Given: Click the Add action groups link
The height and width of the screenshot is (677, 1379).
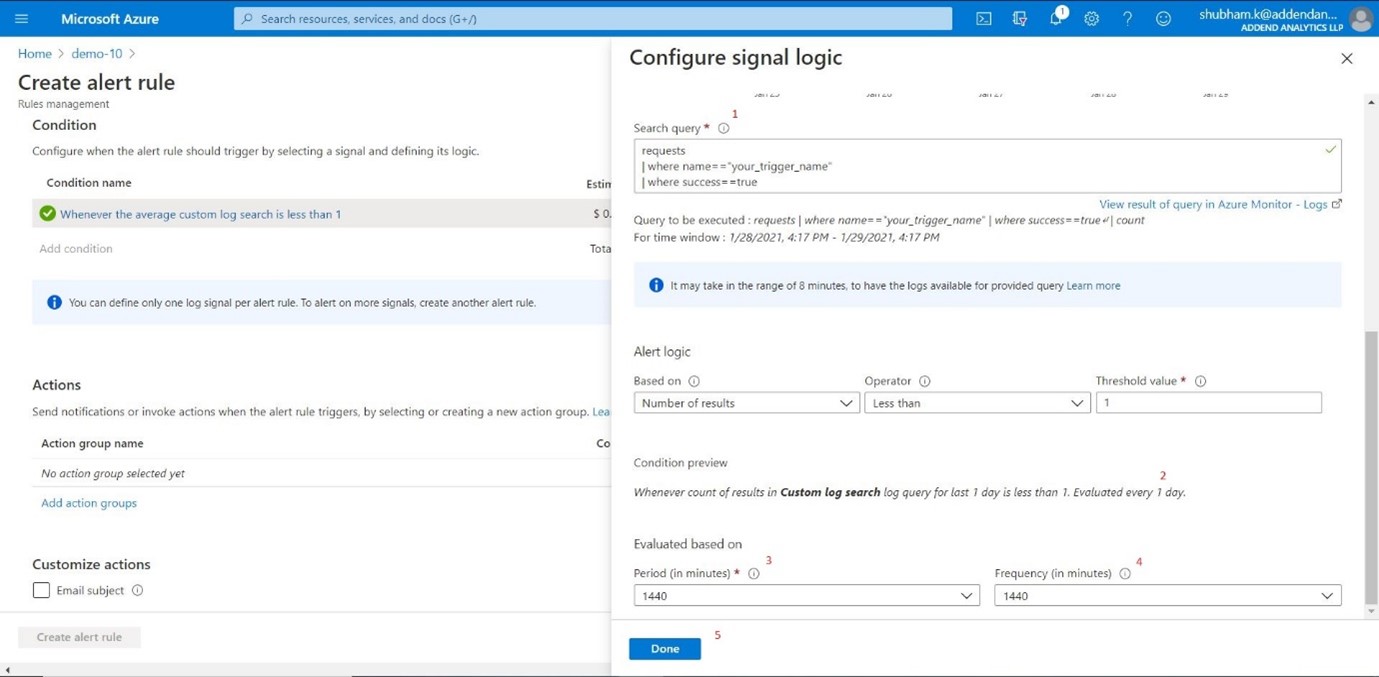Looking at the screenshot, I should tap(88, 502).
